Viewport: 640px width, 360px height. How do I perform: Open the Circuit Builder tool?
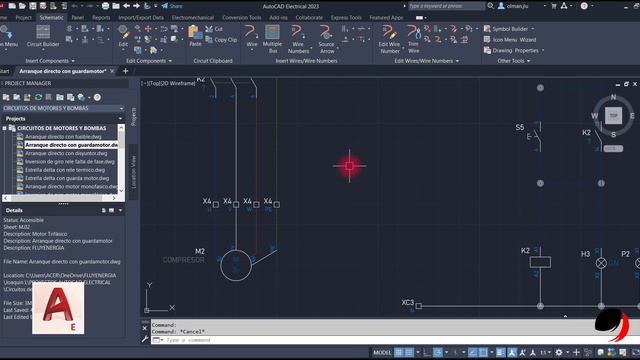tap(43, 36)
